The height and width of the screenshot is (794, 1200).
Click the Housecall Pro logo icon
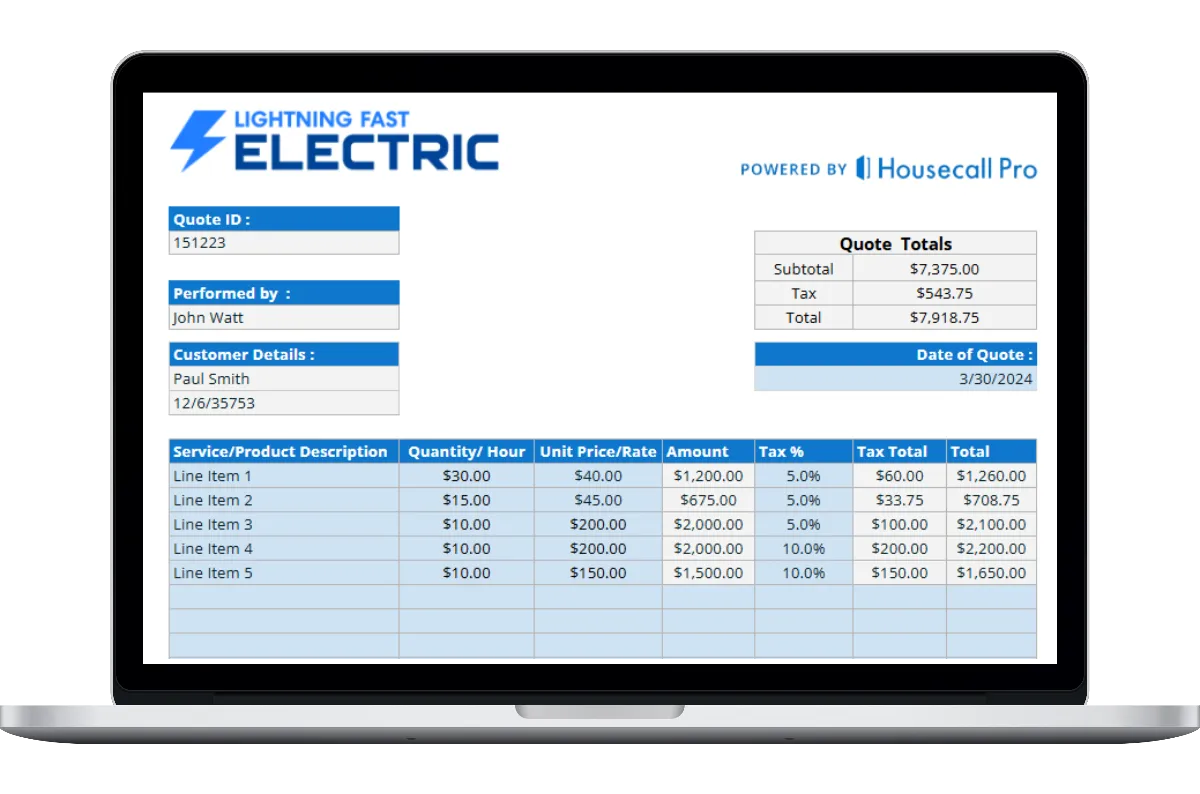(x=863, y=168)
